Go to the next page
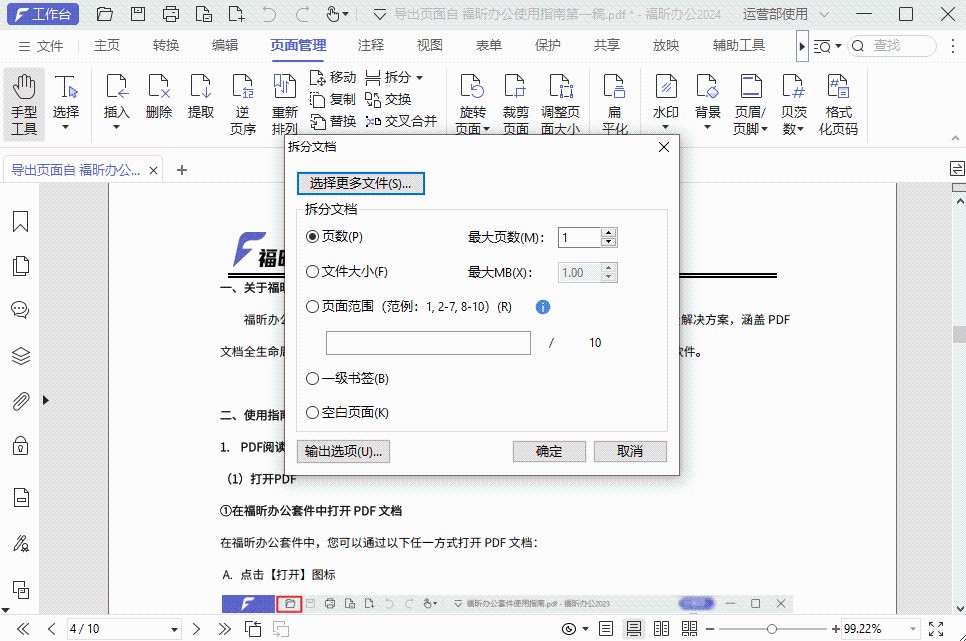 (x=197, y=629)
